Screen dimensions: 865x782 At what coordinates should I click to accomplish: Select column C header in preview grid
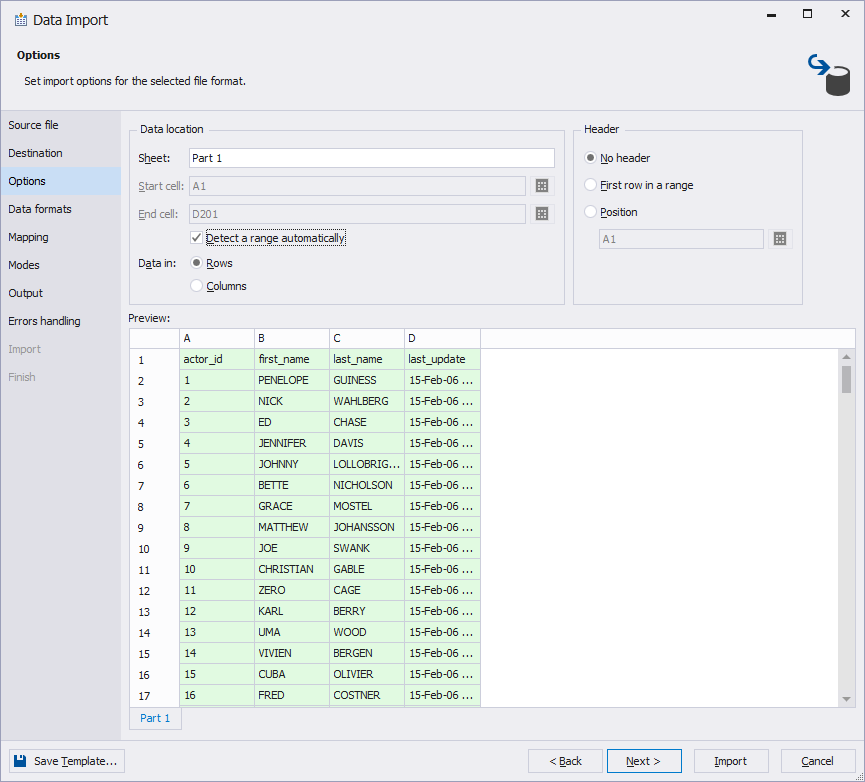click(366, 338)
